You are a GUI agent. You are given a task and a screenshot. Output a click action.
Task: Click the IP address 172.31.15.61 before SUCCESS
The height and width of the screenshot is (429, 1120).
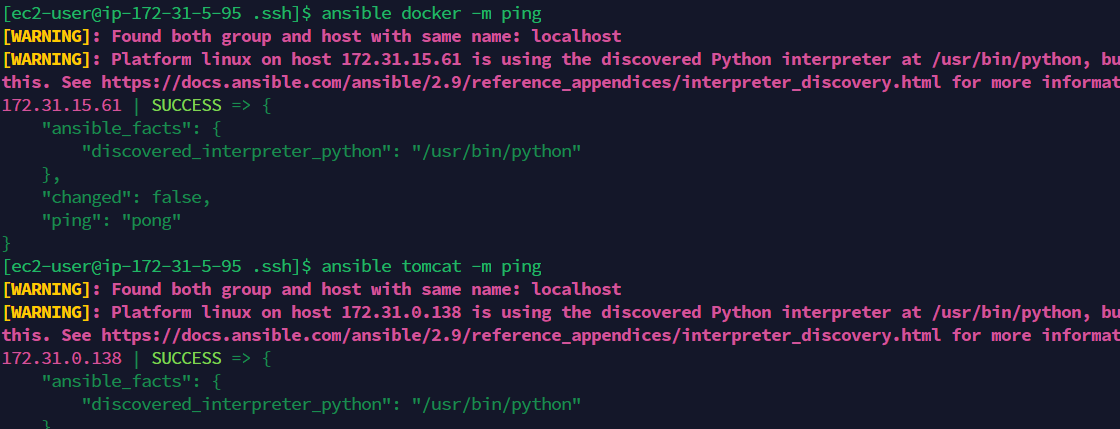pyautogui.click(x=61, y=105)
